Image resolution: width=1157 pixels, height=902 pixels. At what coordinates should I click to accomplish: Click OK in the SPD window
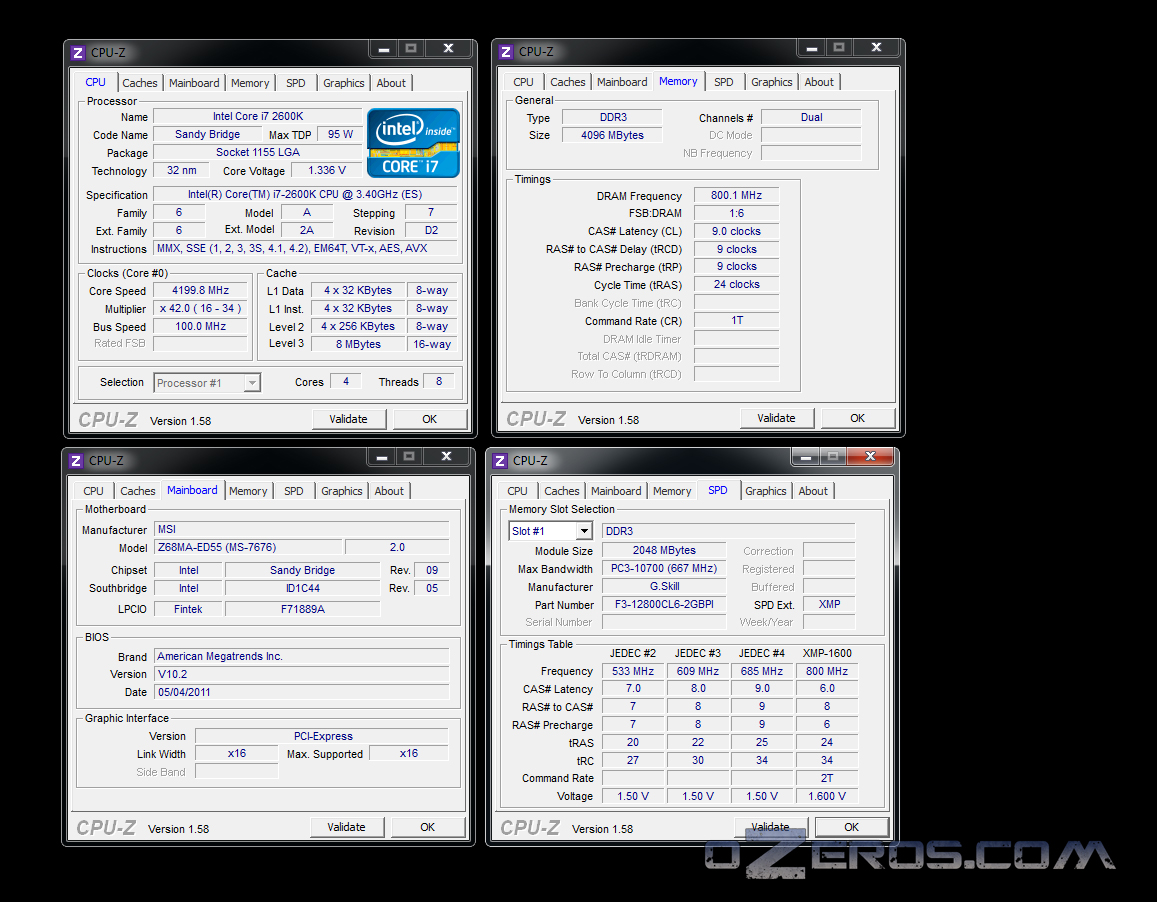click(852, 827)
